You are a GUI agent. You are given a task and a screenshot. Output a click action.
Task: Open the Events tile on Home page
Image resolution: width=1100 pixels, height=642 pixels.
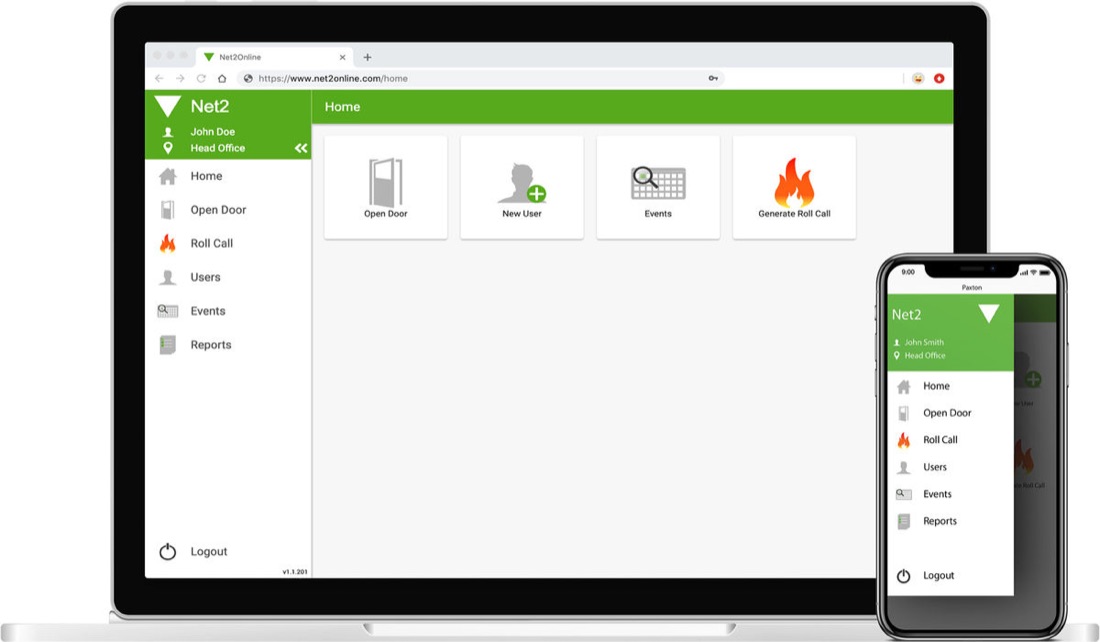click(657, 187)
